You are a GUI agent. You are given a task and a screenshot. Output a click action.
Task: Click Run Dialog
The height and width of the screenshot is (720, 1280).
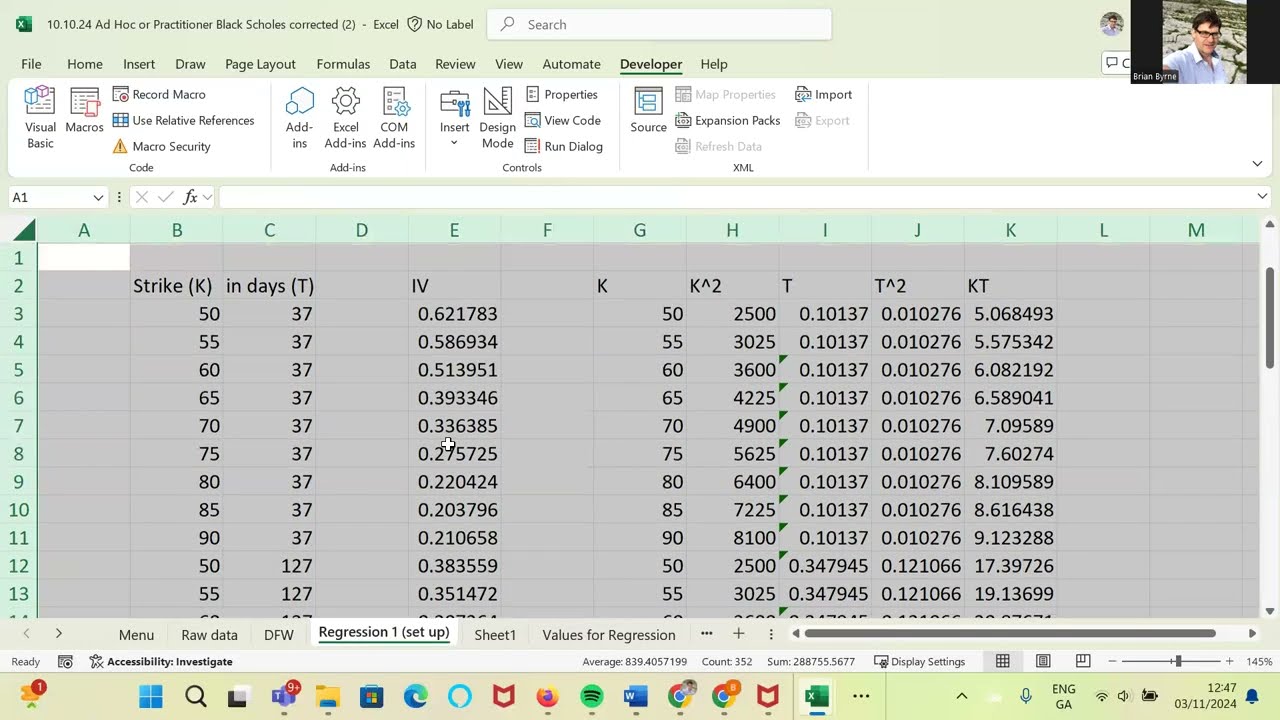point(563,146)
